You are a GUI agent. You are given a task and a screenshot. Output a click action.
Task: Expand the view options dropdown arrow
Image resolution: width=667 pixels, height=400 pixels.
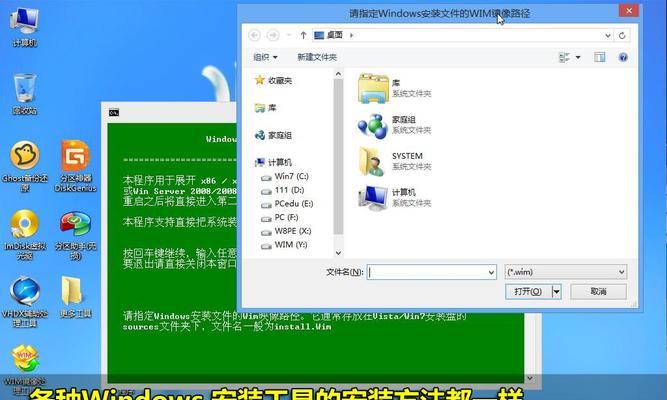pos(578,57)
